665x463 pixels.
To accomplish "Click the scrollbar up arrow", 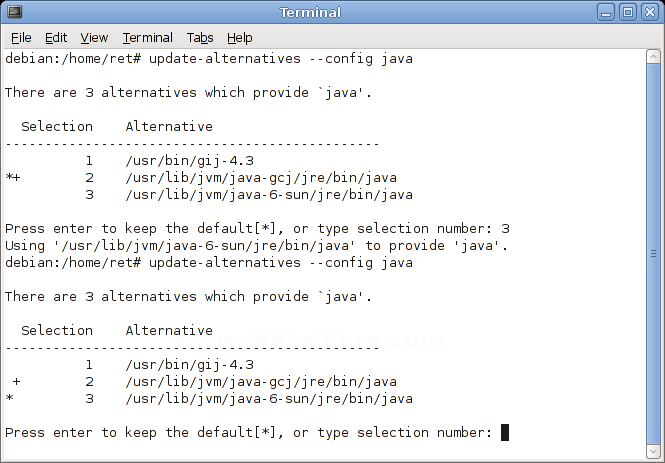I will tap(653, 57).
